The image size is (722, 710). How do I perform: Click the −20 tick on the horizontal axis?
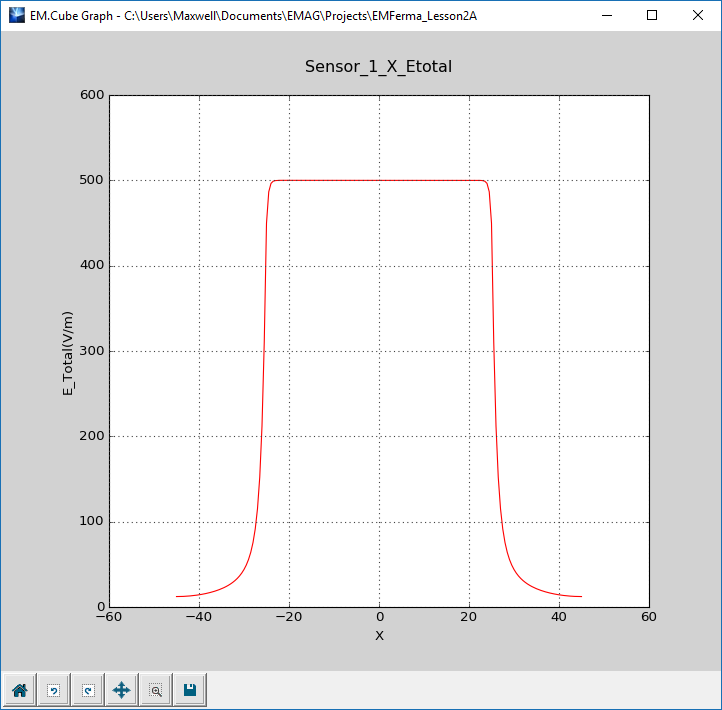pyautogui.click(x=289, y=618)
